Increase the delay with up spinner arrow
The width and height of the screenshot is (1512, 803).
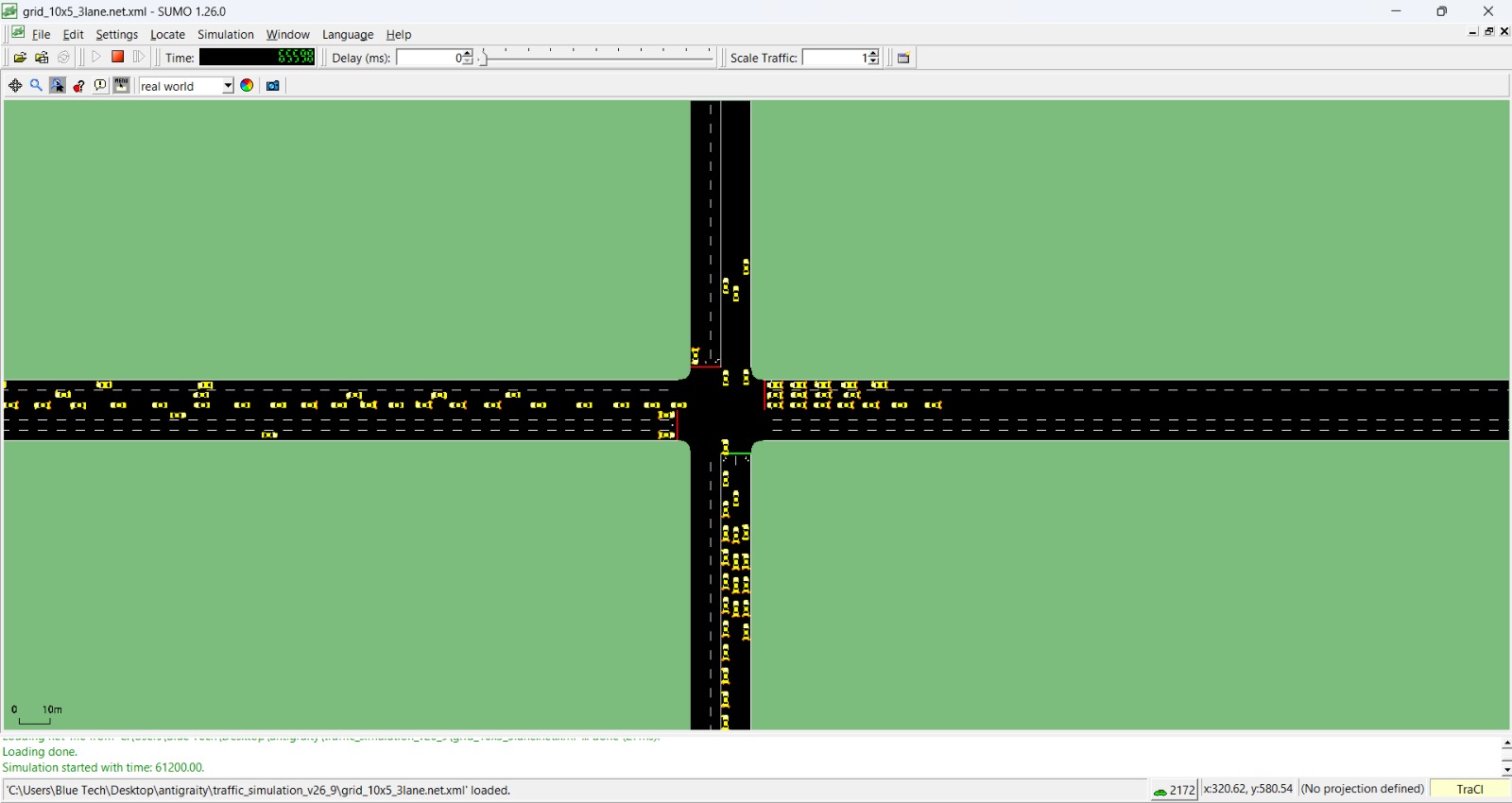(x=468, y=54)
